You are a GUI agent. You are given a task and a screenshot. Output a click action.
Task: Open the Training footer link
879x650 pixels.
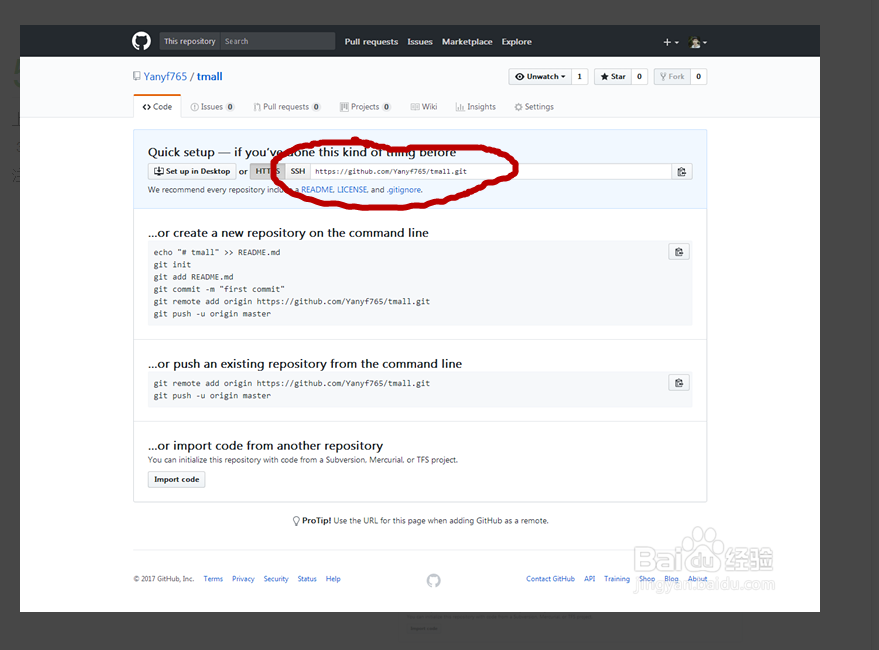pyautogui.click(x=617, y=579)
